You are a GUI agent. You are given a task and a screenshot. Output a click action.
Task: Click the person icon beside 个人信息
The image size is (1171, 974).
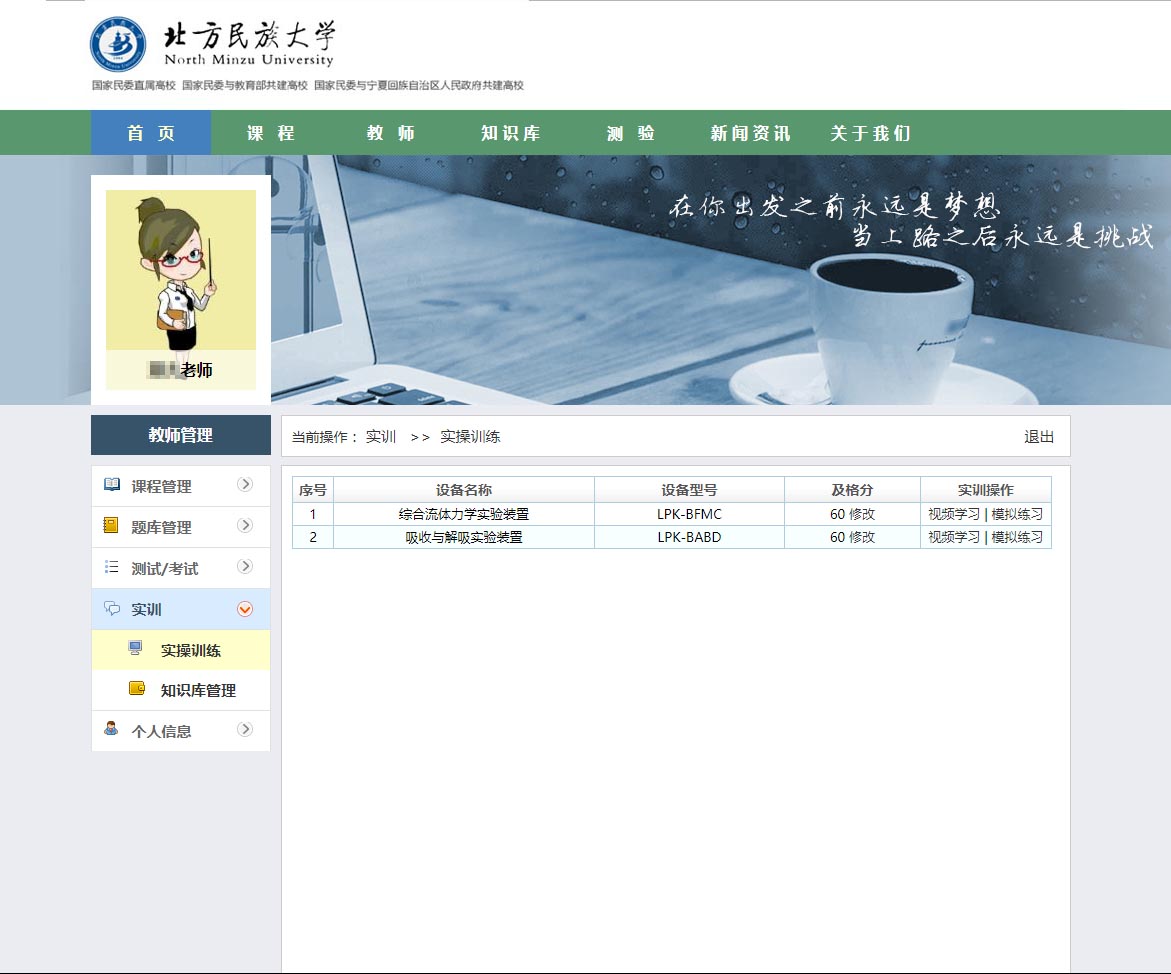pos(112,729)
